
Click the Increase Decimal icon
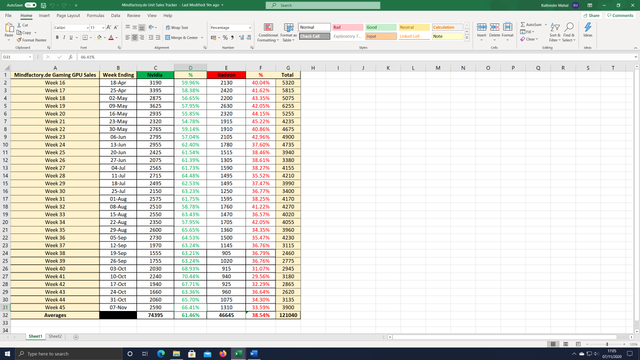241,38
